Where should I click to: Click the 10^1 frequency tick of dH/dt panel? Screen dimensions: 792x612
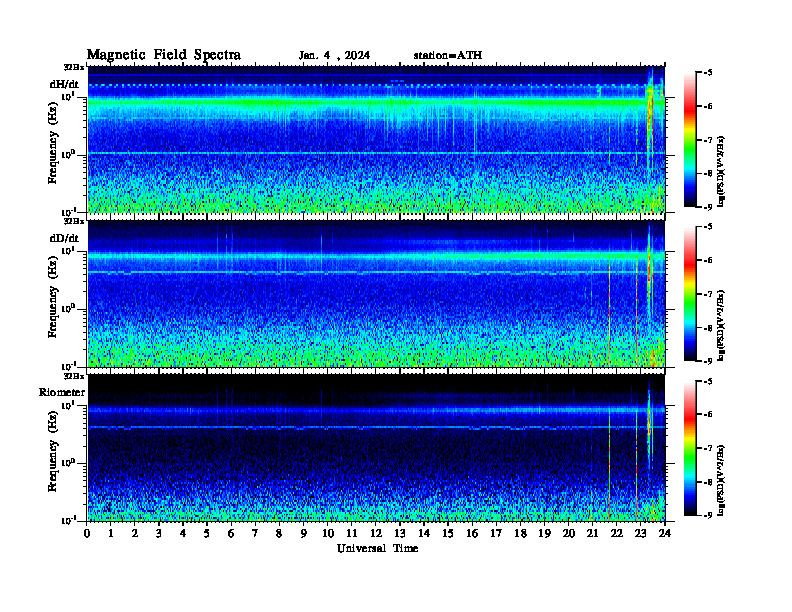coord(68,96)
